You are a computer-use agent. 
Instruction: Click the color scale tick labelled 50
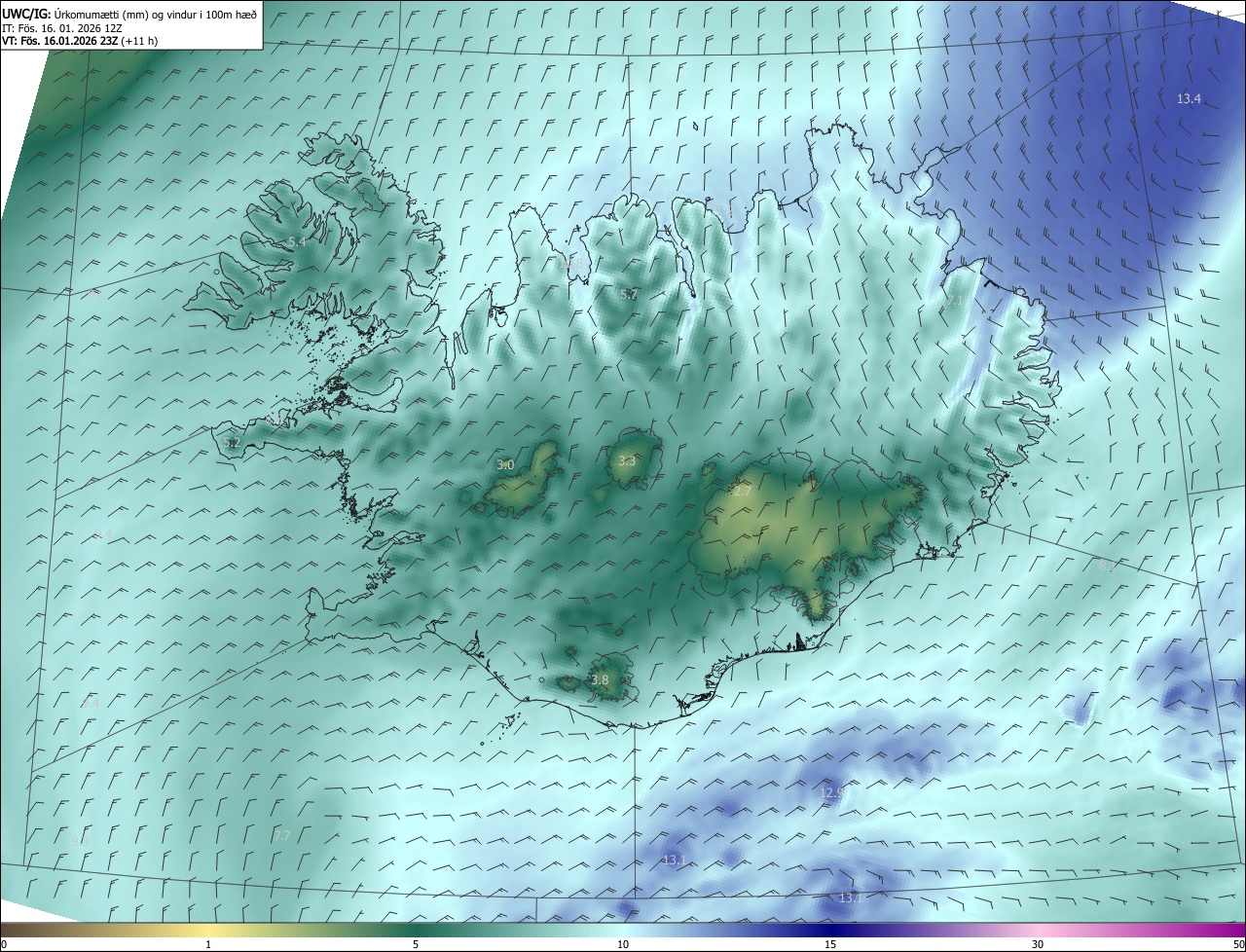pos(1238,944)
